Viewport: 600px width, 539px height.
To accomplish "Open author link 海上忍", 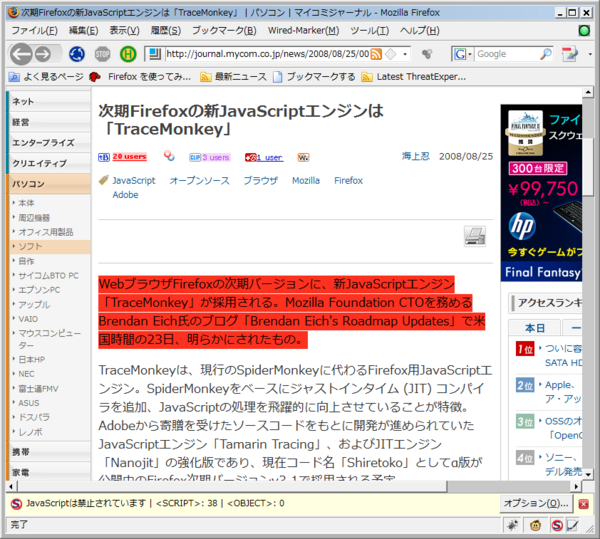I will click(x=416, y=156).
